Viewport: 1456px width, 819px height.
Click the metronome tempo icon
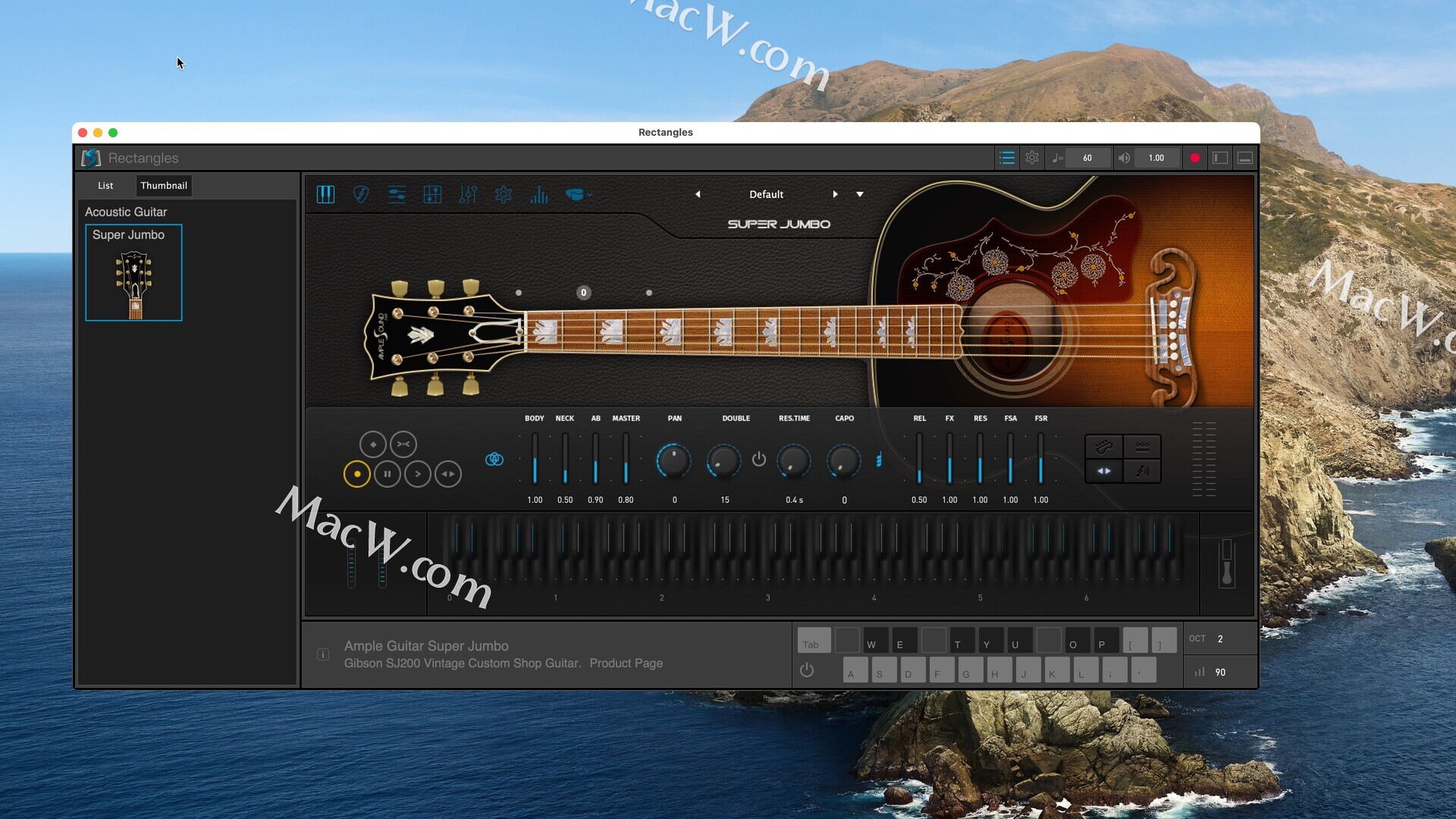(x=1057, y=158)
